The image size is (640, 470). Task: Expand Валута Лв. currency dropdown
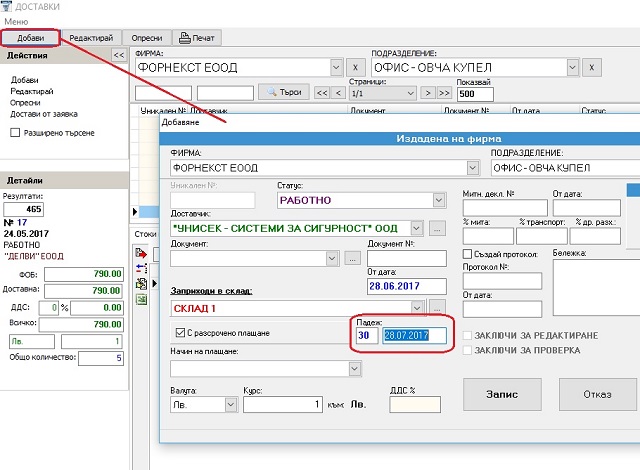[231, 404]
